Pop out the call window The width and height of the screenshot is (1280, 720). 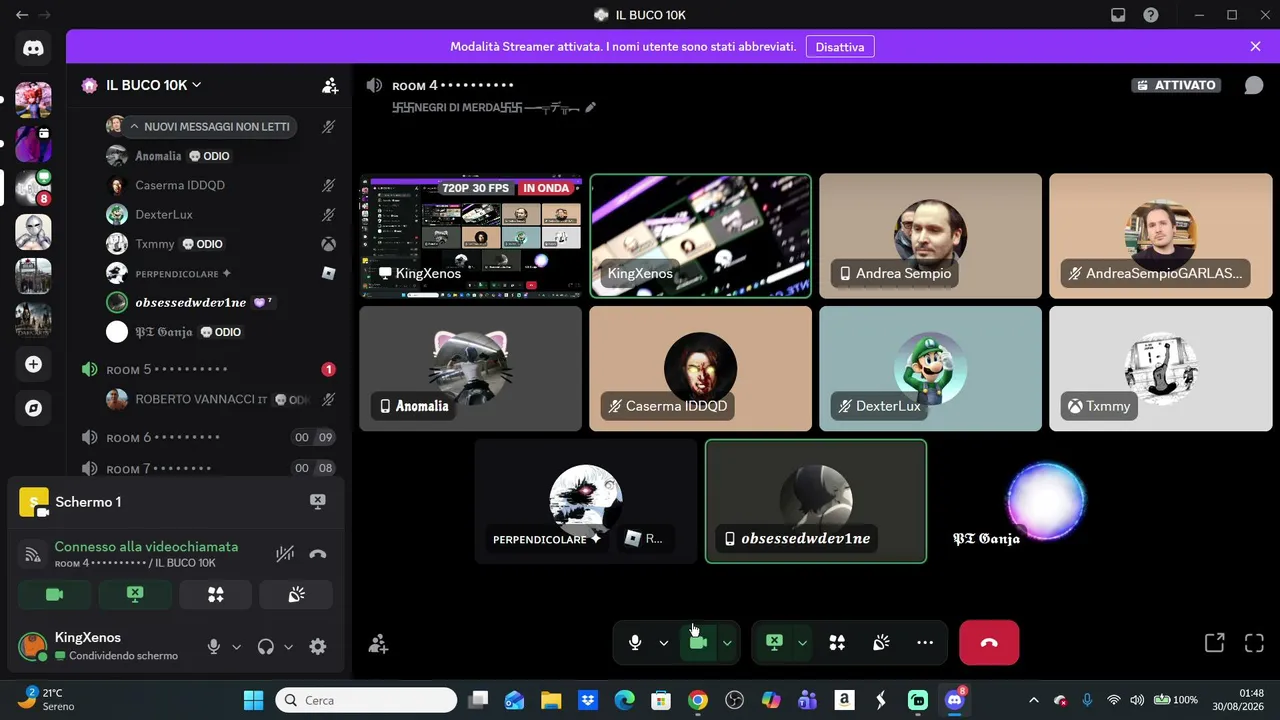(1214, 643)
